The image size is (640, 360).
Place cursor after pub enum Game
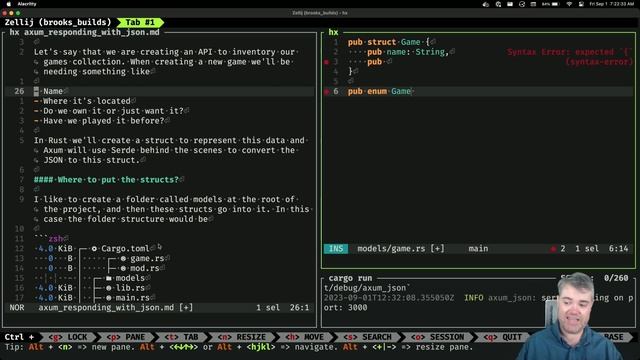click(x=413, y=91)
